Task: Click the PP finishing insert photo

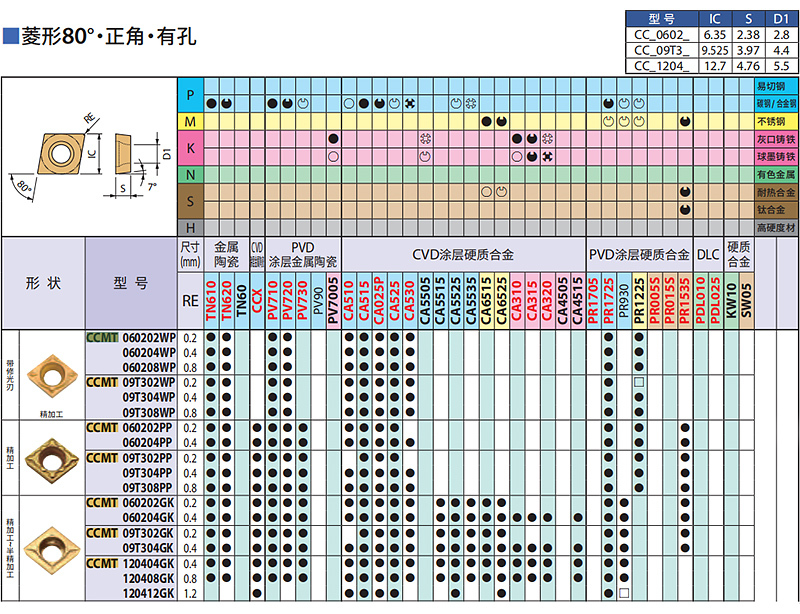Action: click(52, 460)
